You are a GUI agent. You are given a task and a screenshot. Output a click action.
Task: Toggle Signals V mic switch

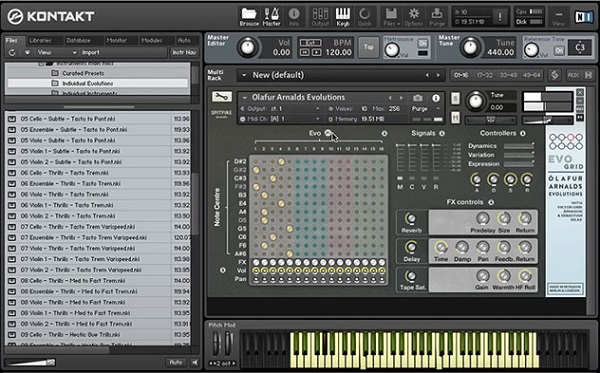point(424,179)
